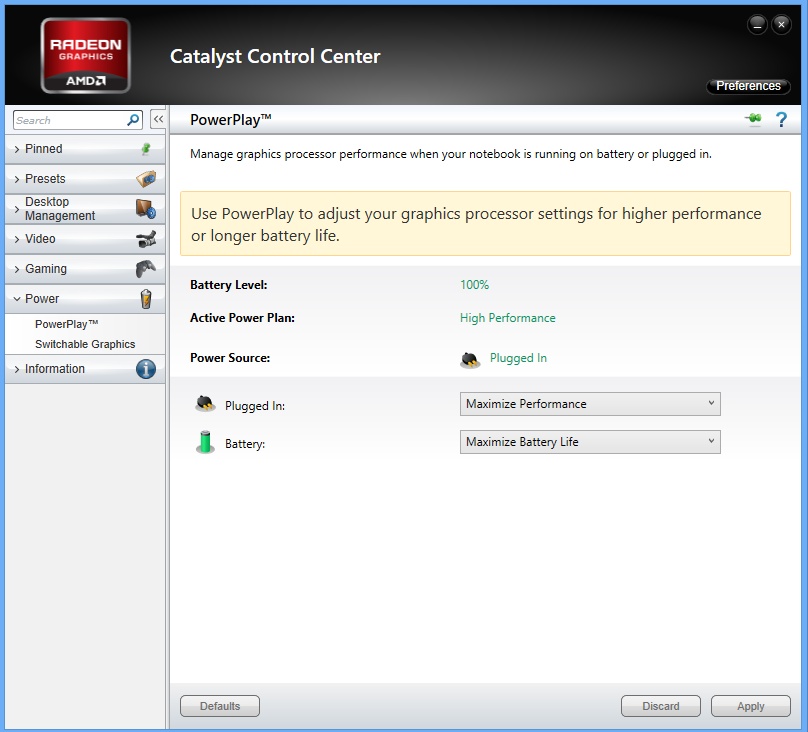The height and width of the screenshot is (732, 808).
Task: Click the Plugged In power source text
Action: coord(518,358)
